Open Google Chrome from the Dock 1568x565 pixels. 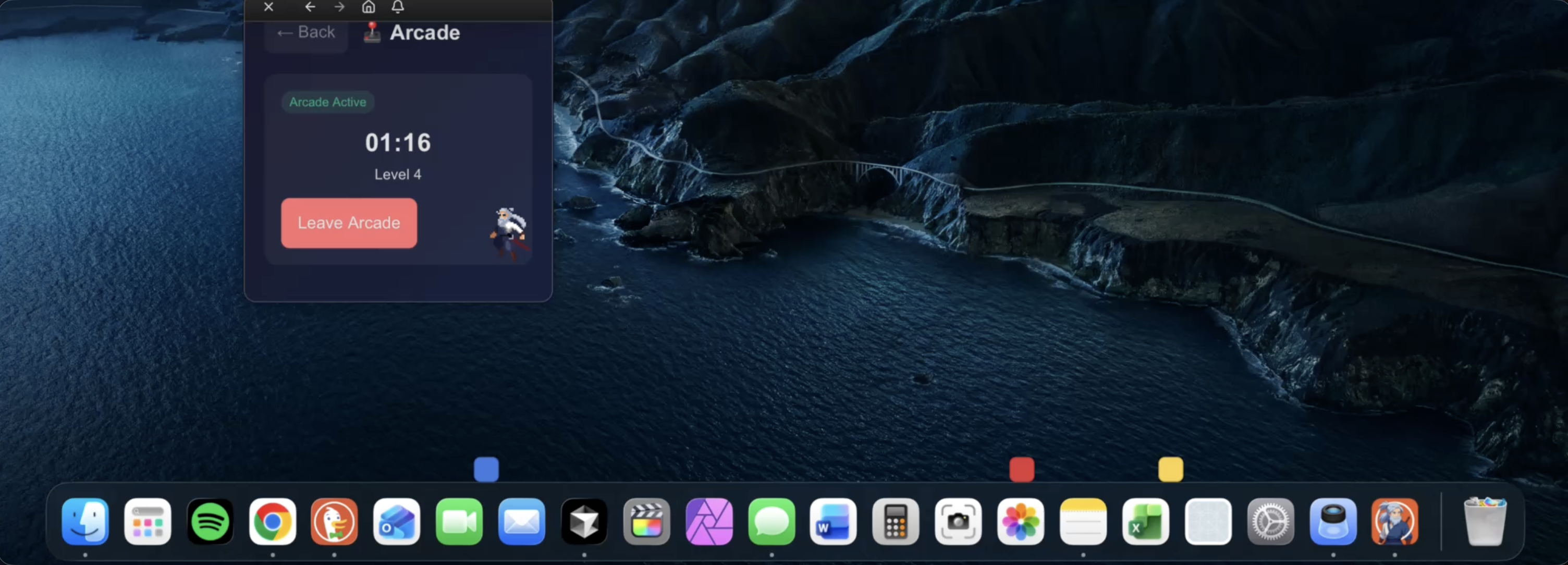tap(272, 522)
